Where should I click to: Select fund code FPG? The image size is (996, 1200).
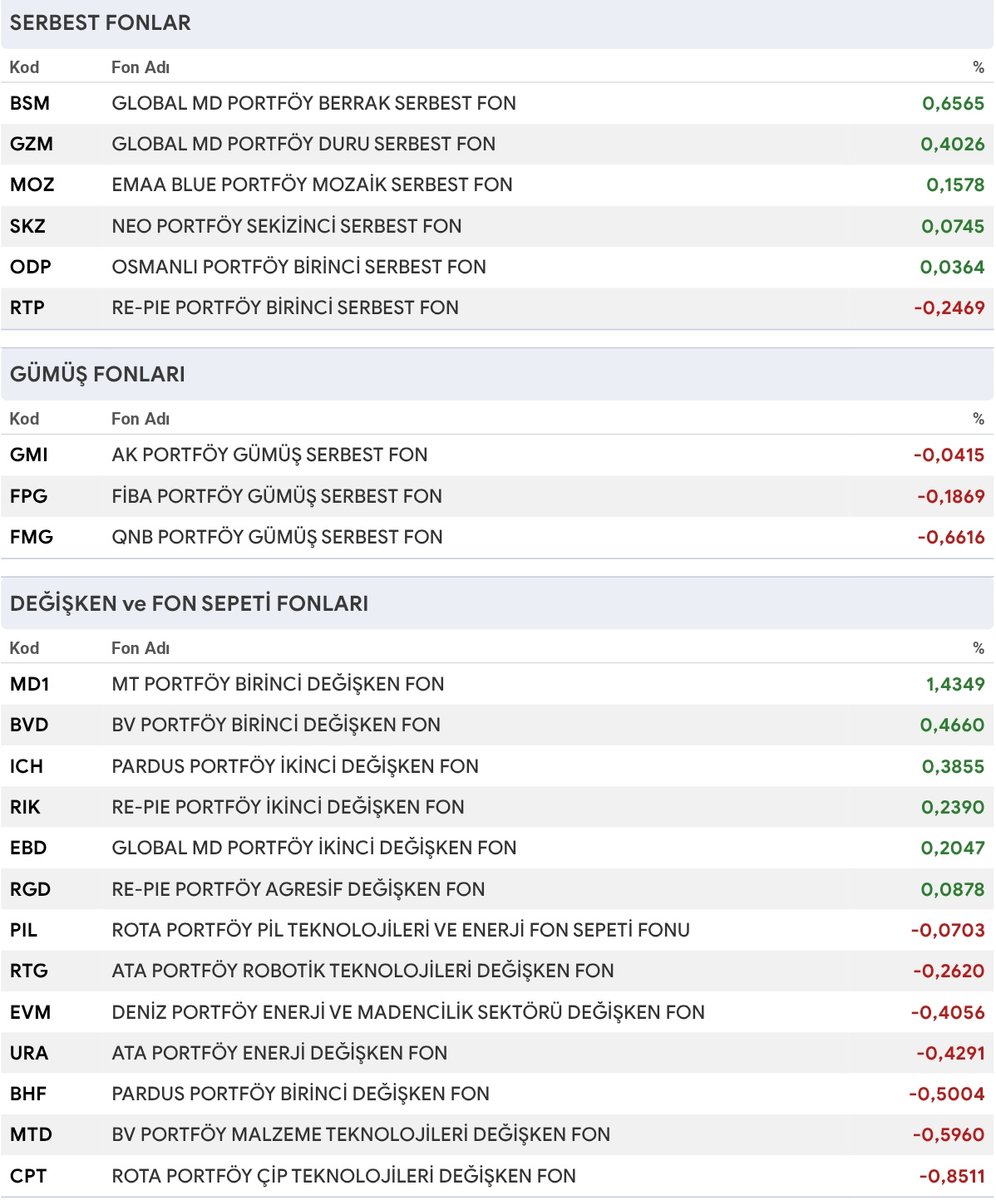tap(30, 496)
